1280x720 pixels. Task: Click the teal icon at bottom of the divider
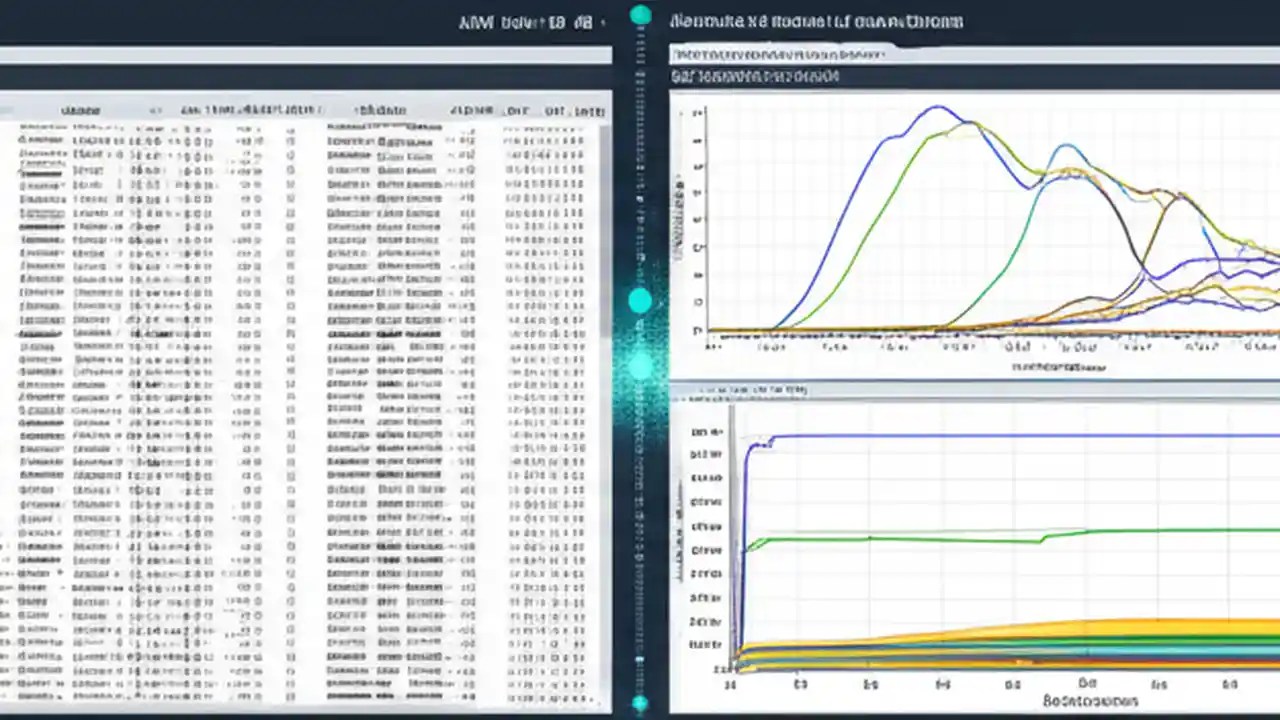point(640,703)
